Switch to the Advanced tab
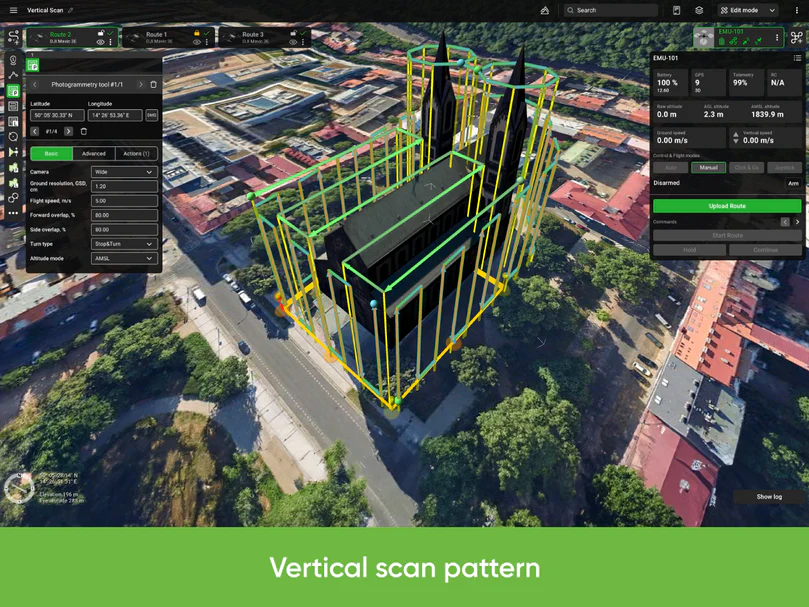The height and width of the screenshot is (607, 809). pos(94,154)
